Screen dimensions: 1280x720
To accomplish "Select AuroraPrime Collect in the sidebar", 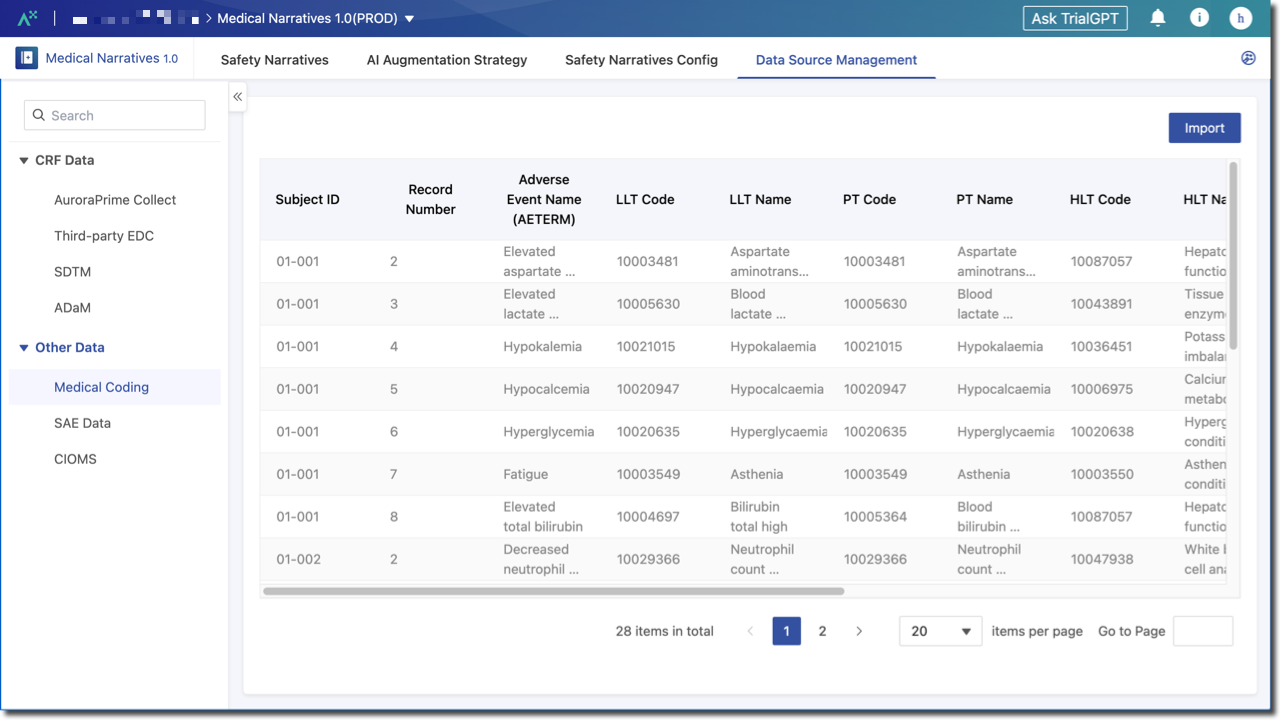I will [x=115, y=200].
